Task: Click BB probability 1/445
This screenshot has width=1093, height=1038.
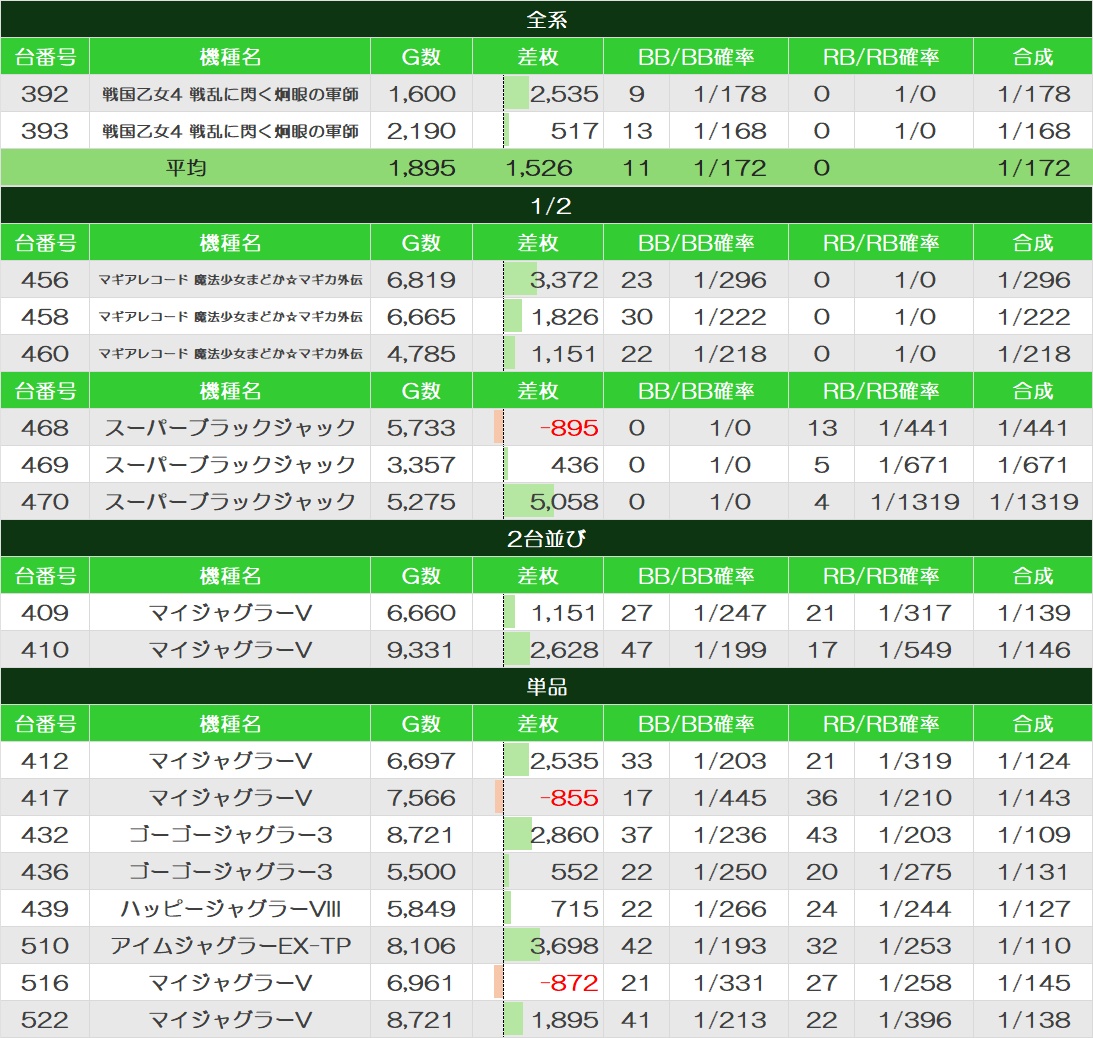Action: point(730,797)
